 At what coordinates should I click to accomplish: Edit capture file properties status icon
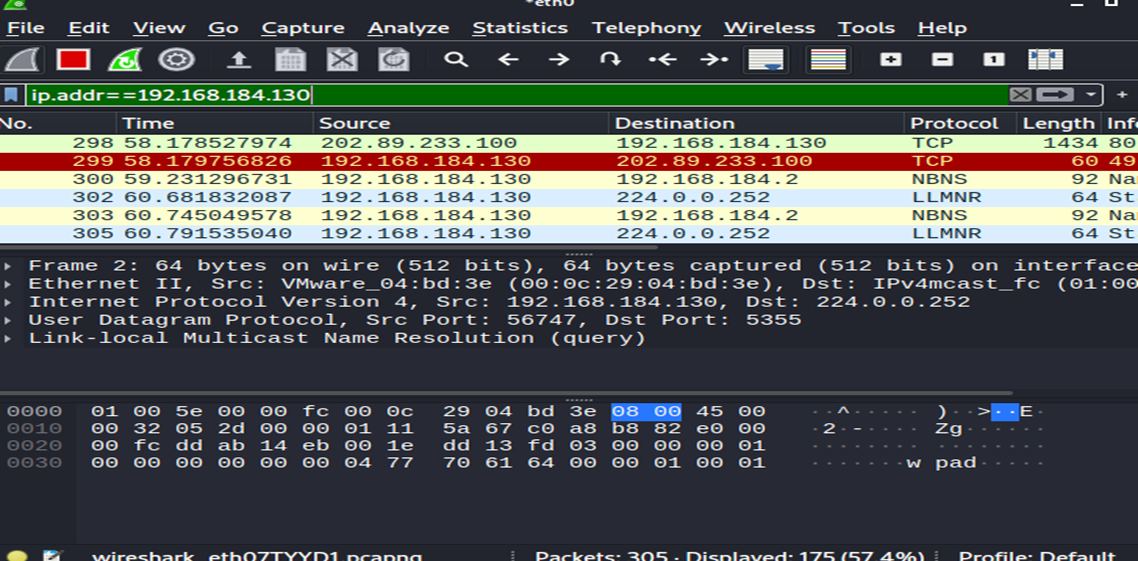point(52,556)
